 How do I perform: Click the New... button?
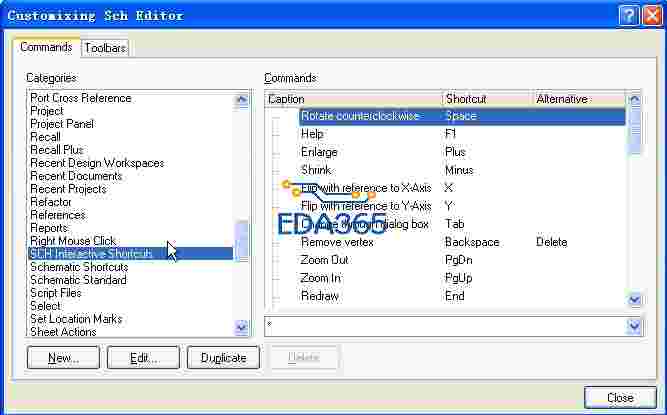pyautogui.click(x=63, y=358)
